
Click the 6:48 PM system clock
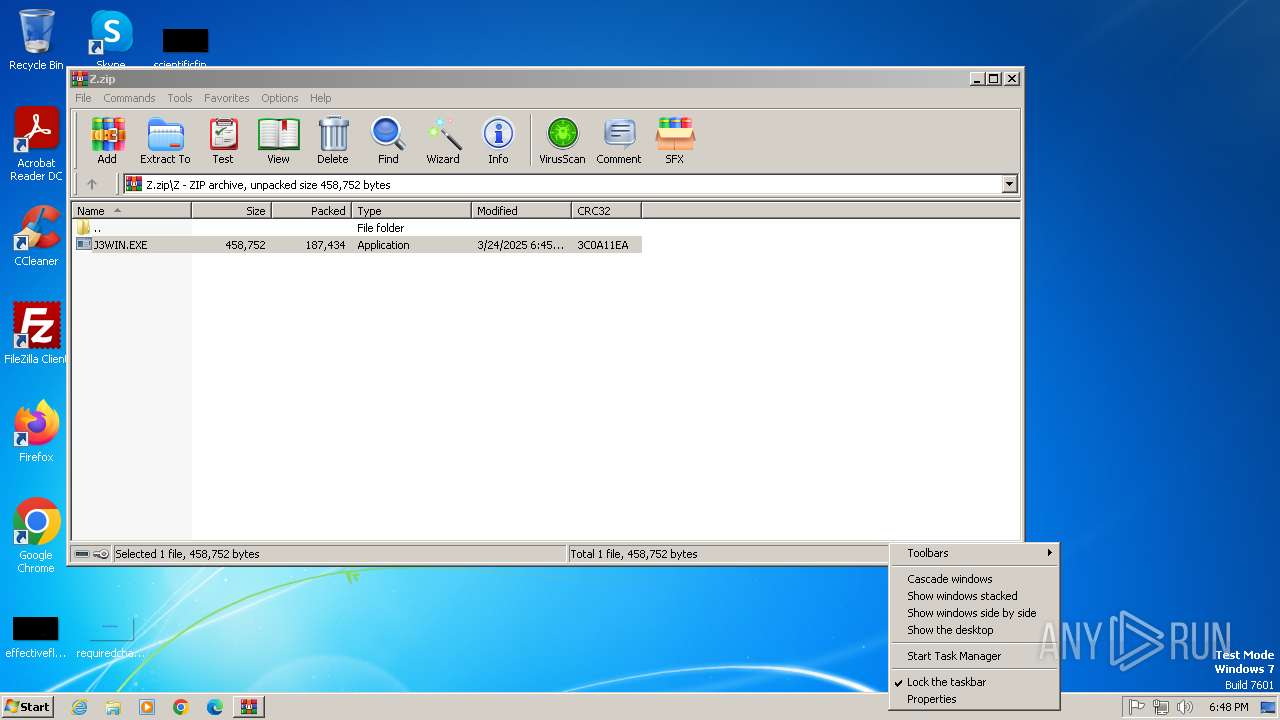1228,707
